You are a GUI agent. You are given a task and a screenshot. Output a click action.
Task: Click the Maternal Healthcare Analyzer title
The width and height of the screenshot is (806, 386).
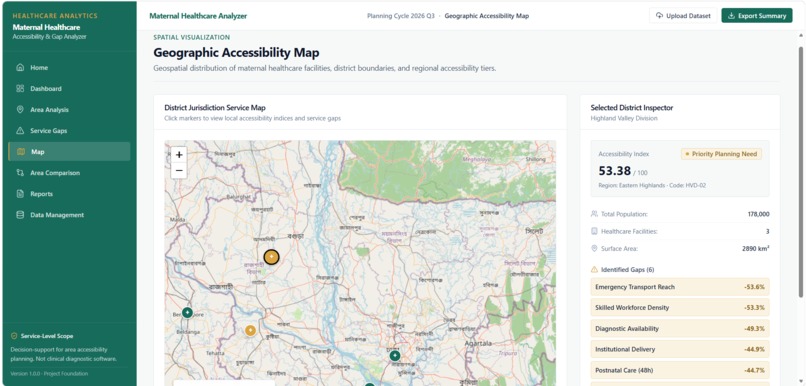[x=198, y=16]
